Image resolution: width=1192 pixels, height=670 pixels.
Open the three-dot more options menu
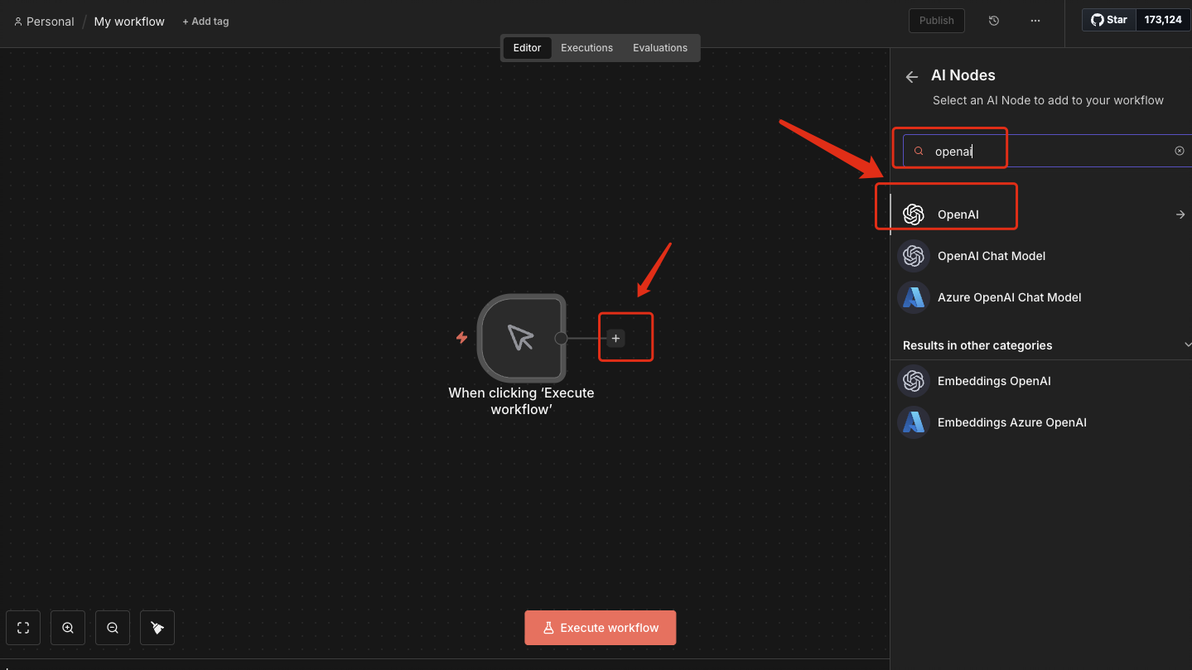click(1035, 21)
